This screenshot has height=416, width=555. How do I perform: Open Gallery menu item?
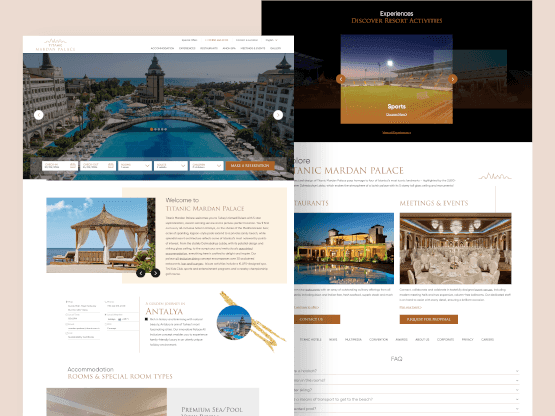coord(276,48)
